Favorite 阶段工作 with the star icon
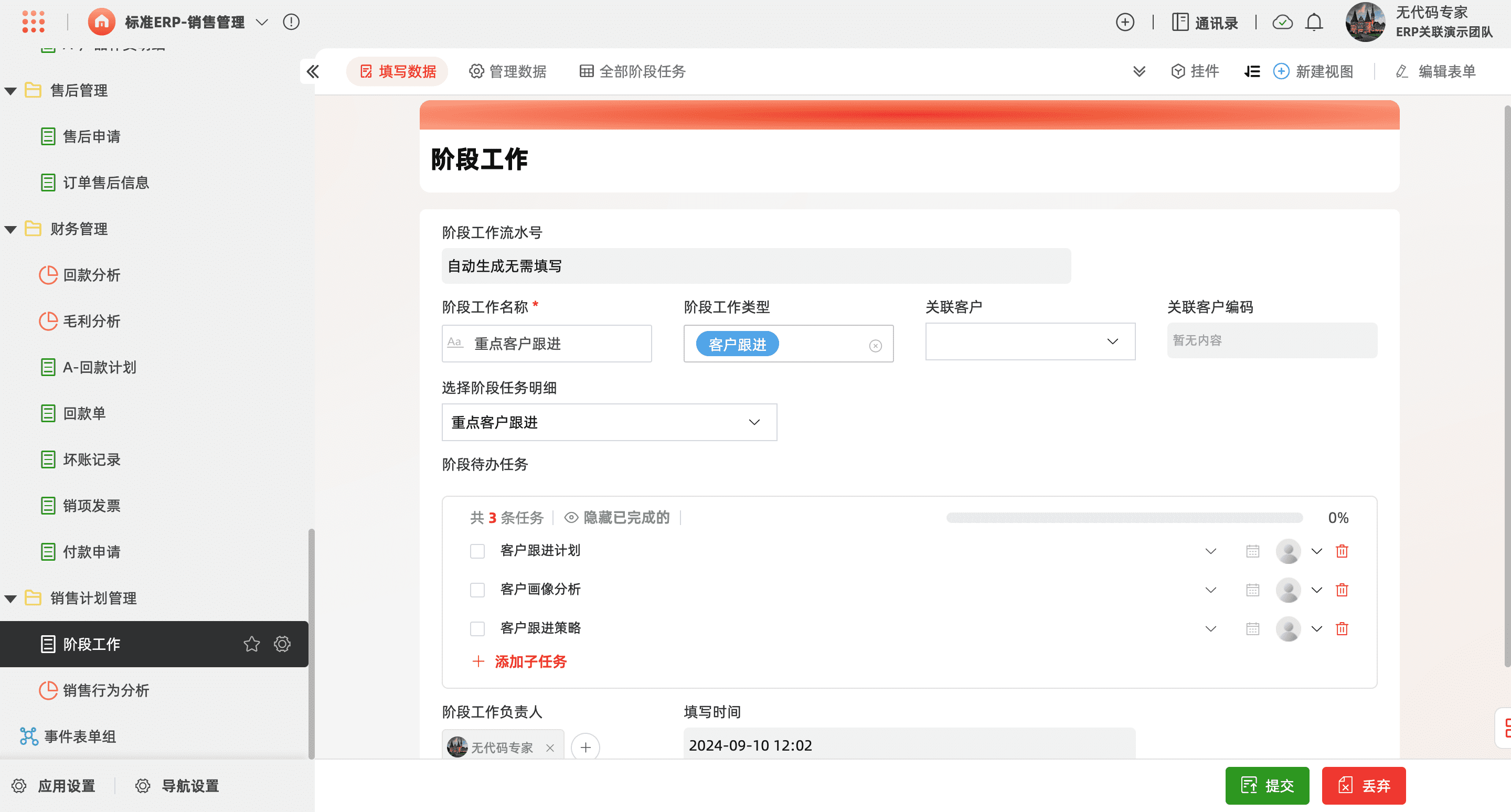 pos(251,644)
